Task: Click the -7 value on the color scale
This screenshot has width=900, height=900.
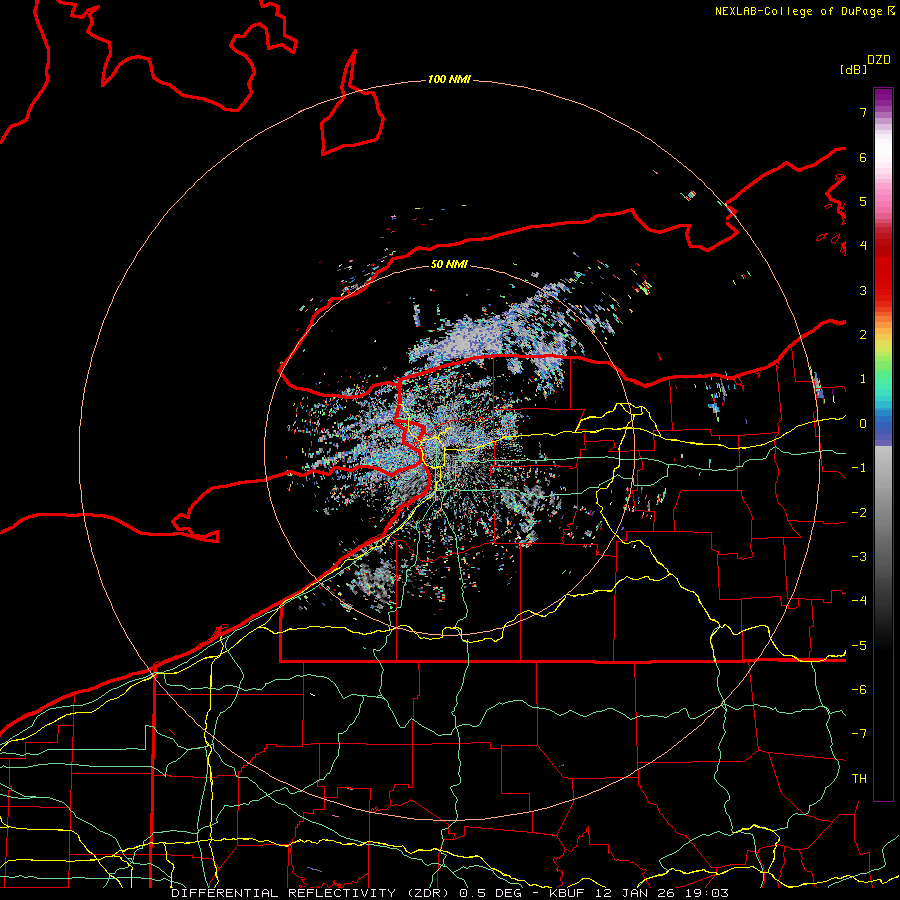Action: click(859, 734)
